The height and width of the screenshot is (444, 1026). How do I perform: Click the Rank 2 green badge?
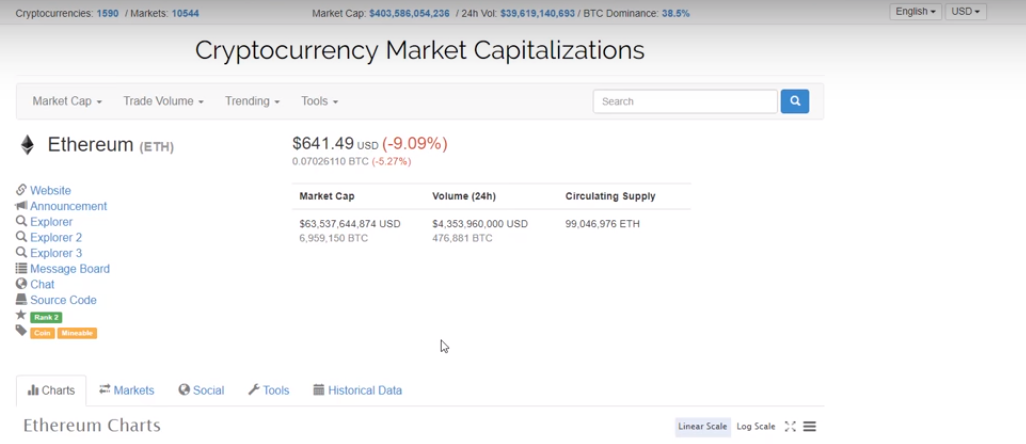[46, 318]
